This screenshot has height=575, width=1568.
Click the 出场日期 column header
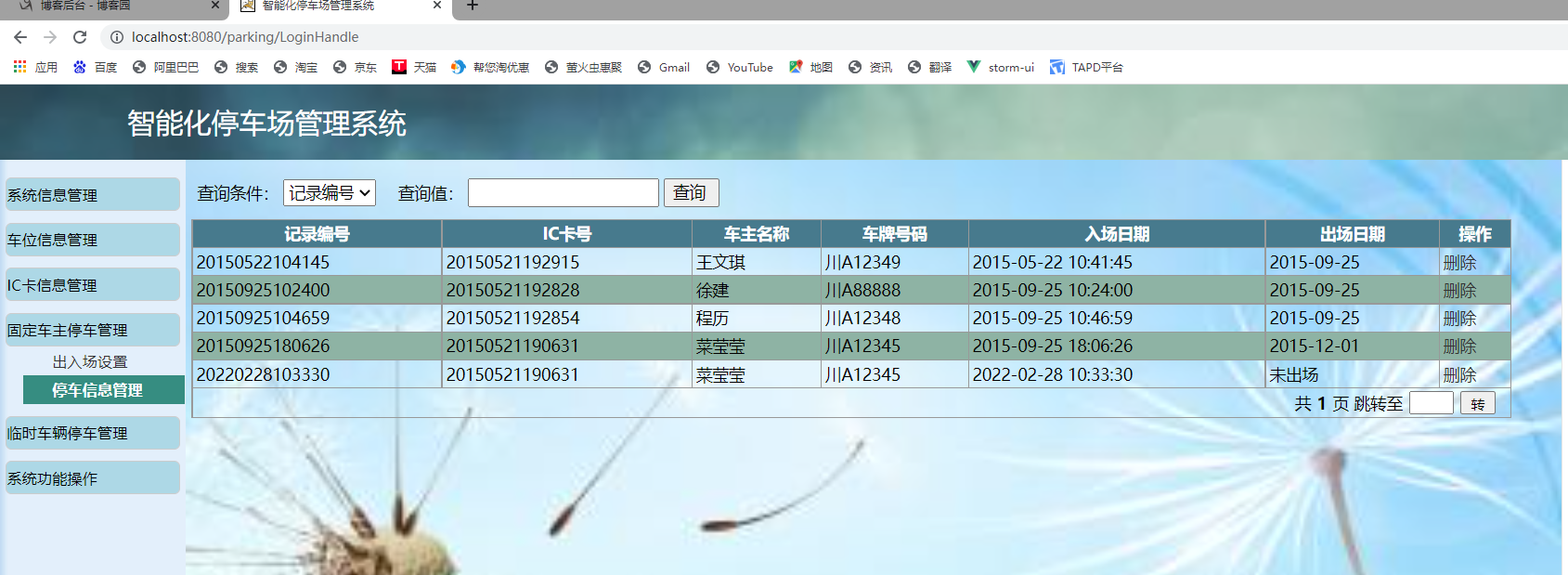(1353, 234)
